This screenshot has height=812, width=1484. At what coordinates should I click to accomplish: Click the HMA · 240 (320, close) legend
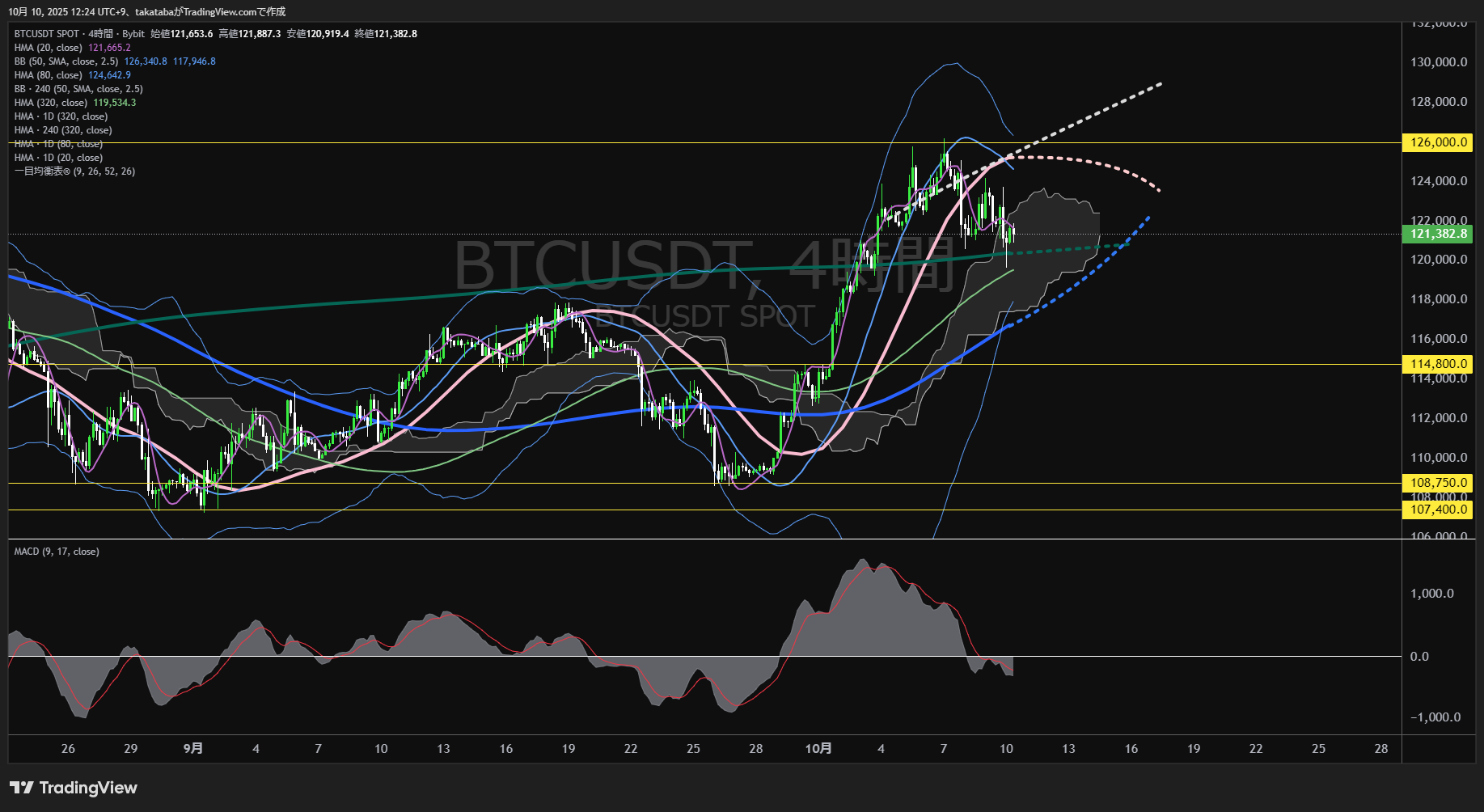[63, 130]
